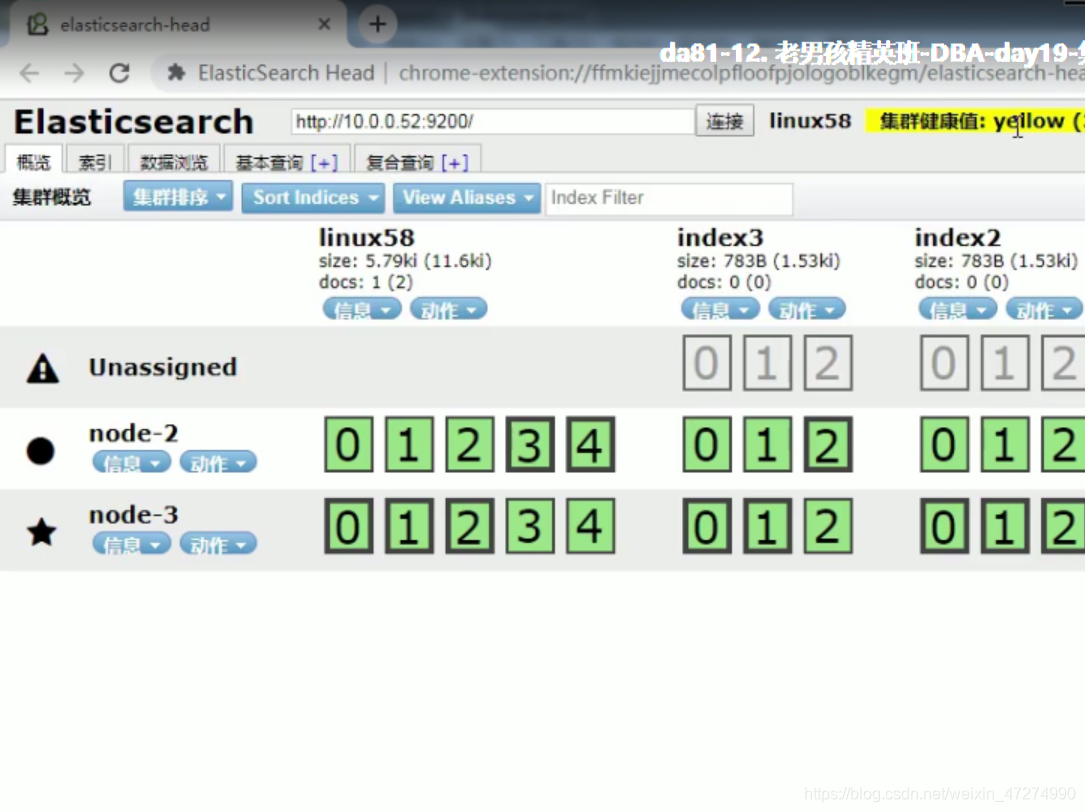This screenshot has width=1085, height=812.
Task: Open index3 信息 dropdown
Action: [720, 309]
